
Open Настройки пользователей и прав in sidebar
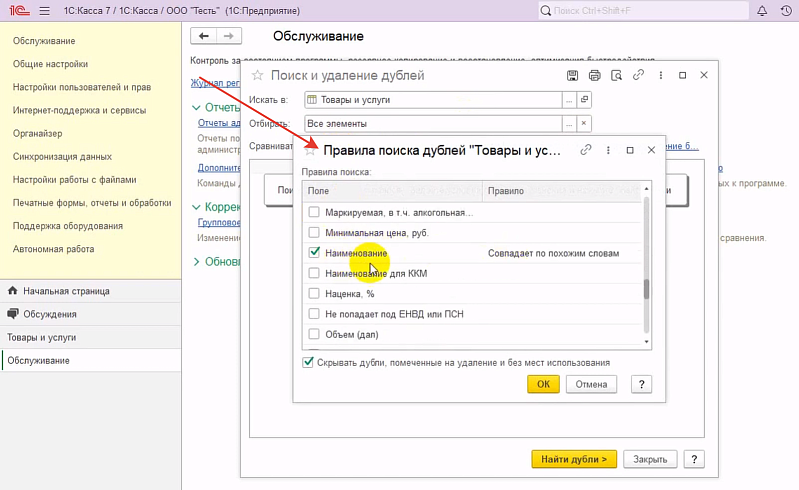[x=82, y=87]
